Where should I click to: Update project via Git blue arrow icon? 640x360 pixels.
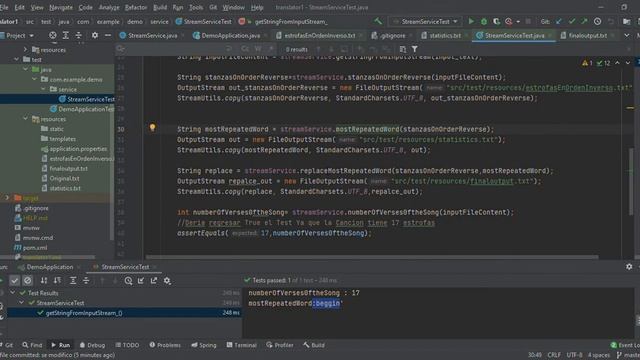click(x=559, y=21)
